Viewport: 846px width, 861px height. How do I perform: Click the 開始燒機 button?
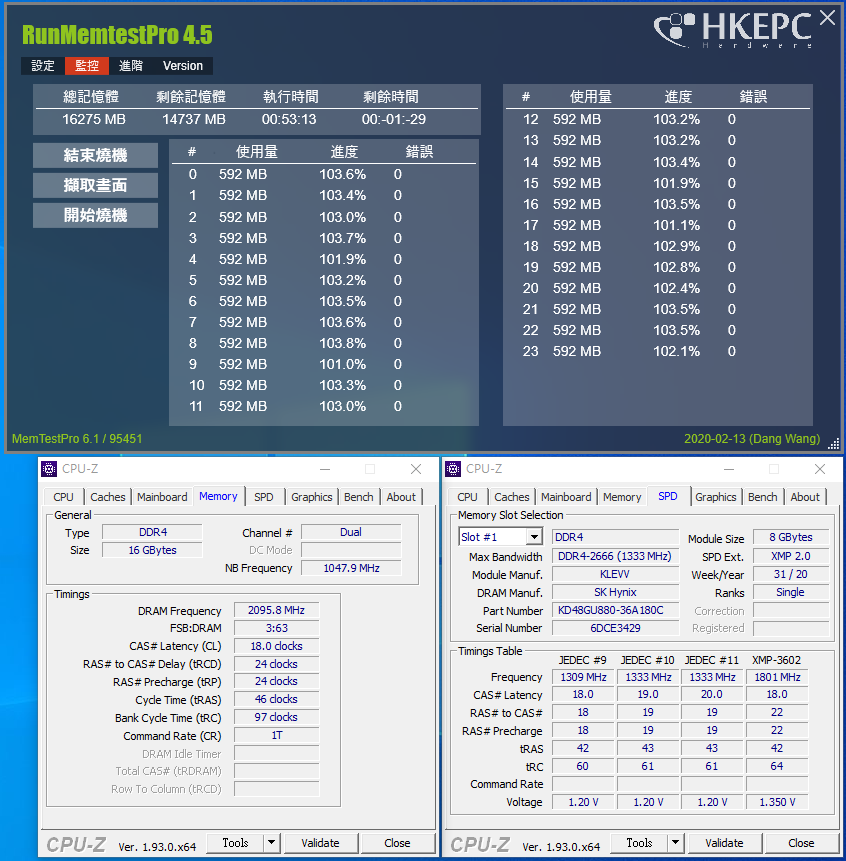pyautogui.click(x=96, y=215)
